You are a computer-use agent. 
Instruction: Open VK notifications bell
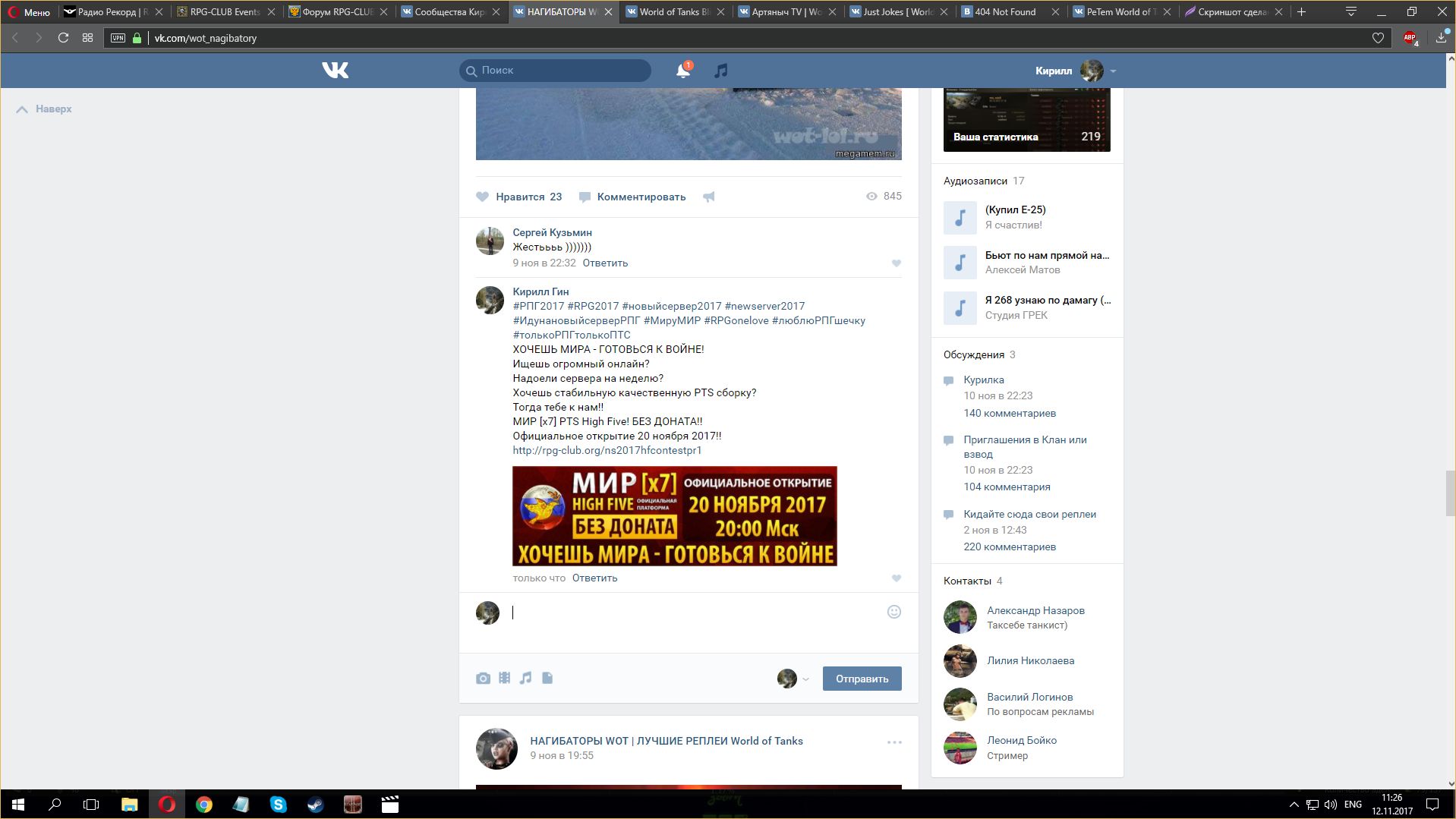tap(683, 71)
